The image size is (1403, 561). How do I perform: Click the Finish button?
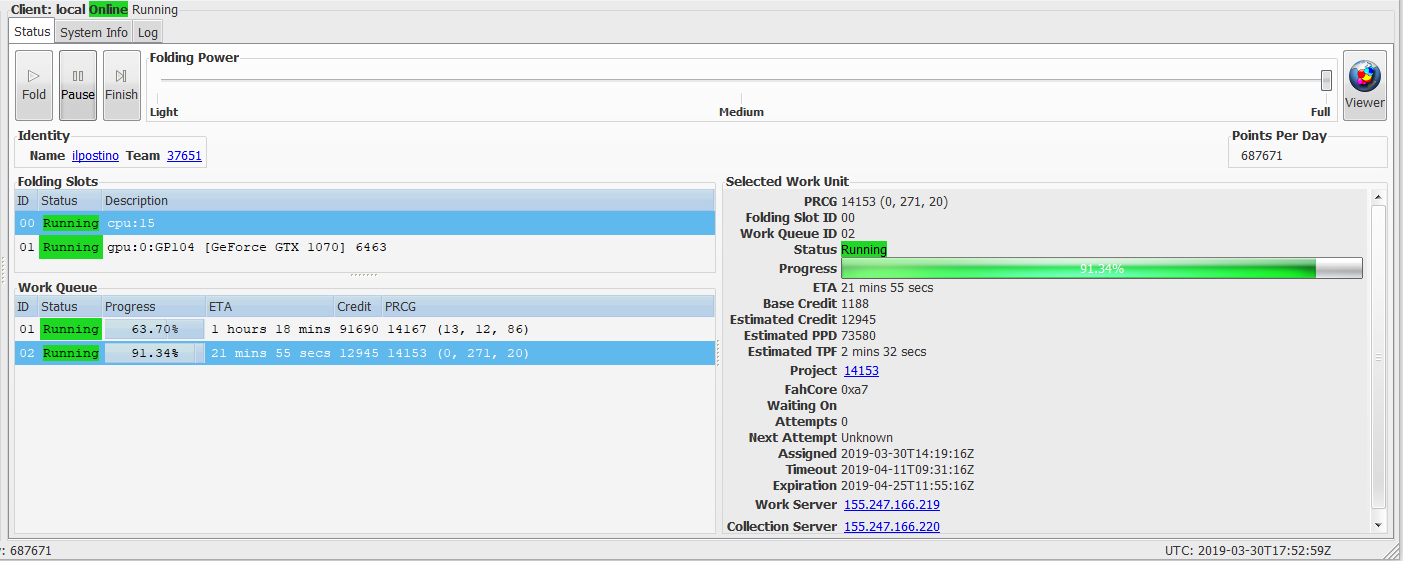coord(121,85)
